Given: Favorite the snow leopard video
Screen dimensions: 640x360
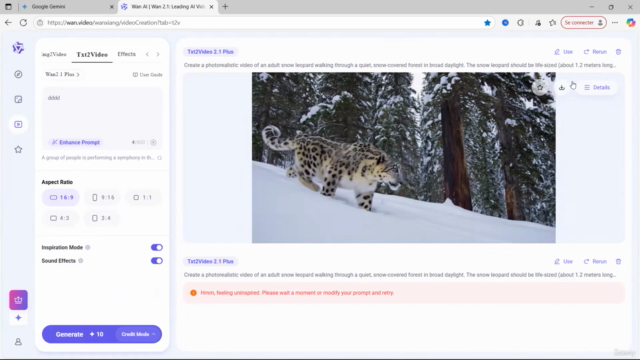Looking at the screenshot, I should [x=540, y=87].
